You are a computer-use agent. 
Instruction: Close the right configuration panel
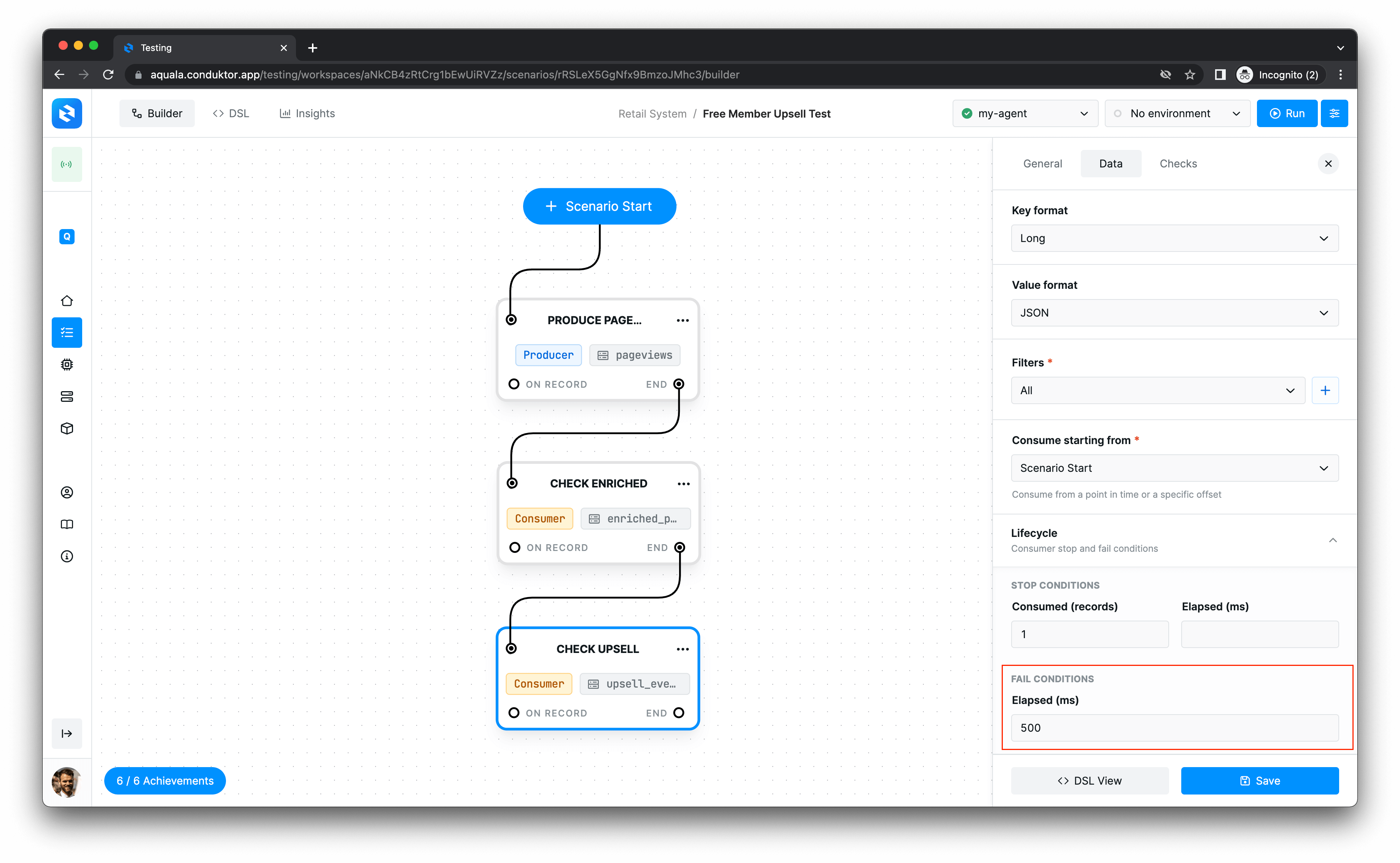pos(1328,164)
